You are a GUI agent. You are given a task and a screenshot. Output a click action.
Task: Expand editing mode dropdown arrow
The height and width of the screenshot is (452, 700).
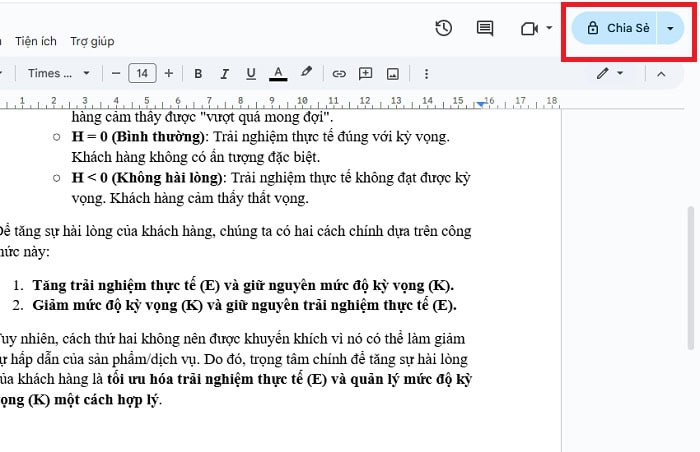pyautogui.click(x=620, y=73)
